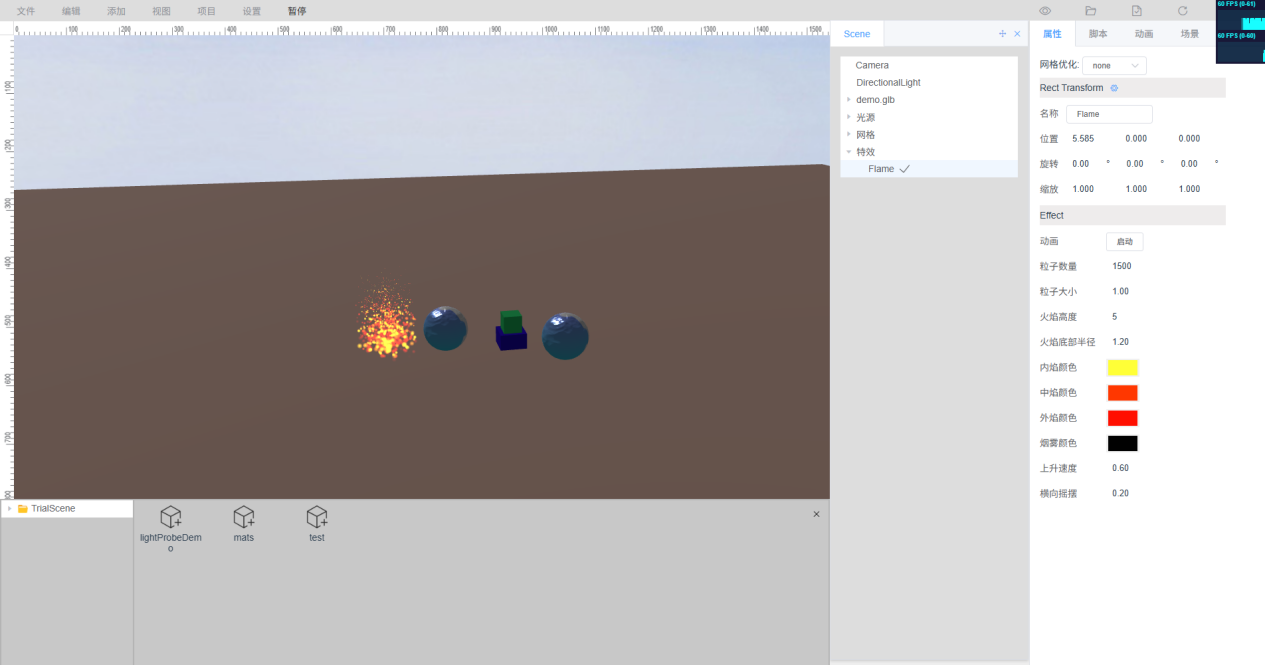
Task: Toggle the checkmark next to Flame
Action: coord(905,169)
